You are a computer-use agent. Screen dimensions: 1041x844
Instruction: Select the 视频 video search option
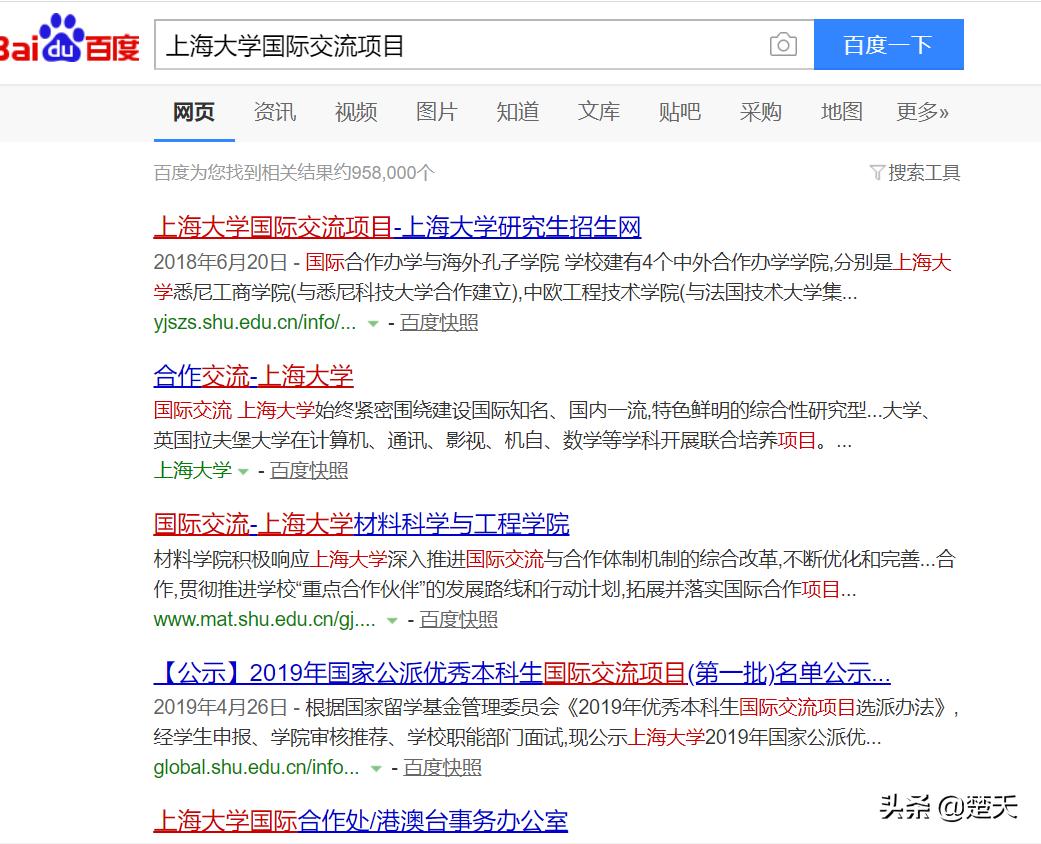tap(355, 112)
